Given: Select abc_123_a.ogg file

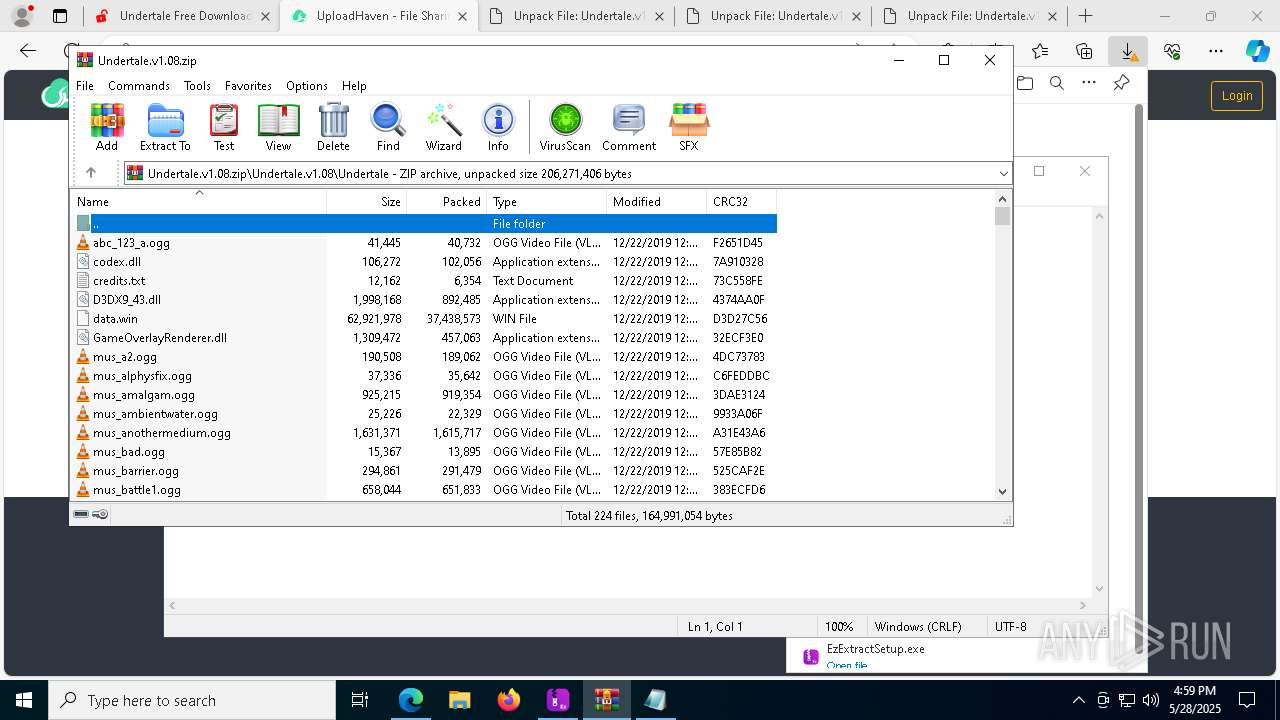Looking at the screenshot, I should tap(424, 242).
